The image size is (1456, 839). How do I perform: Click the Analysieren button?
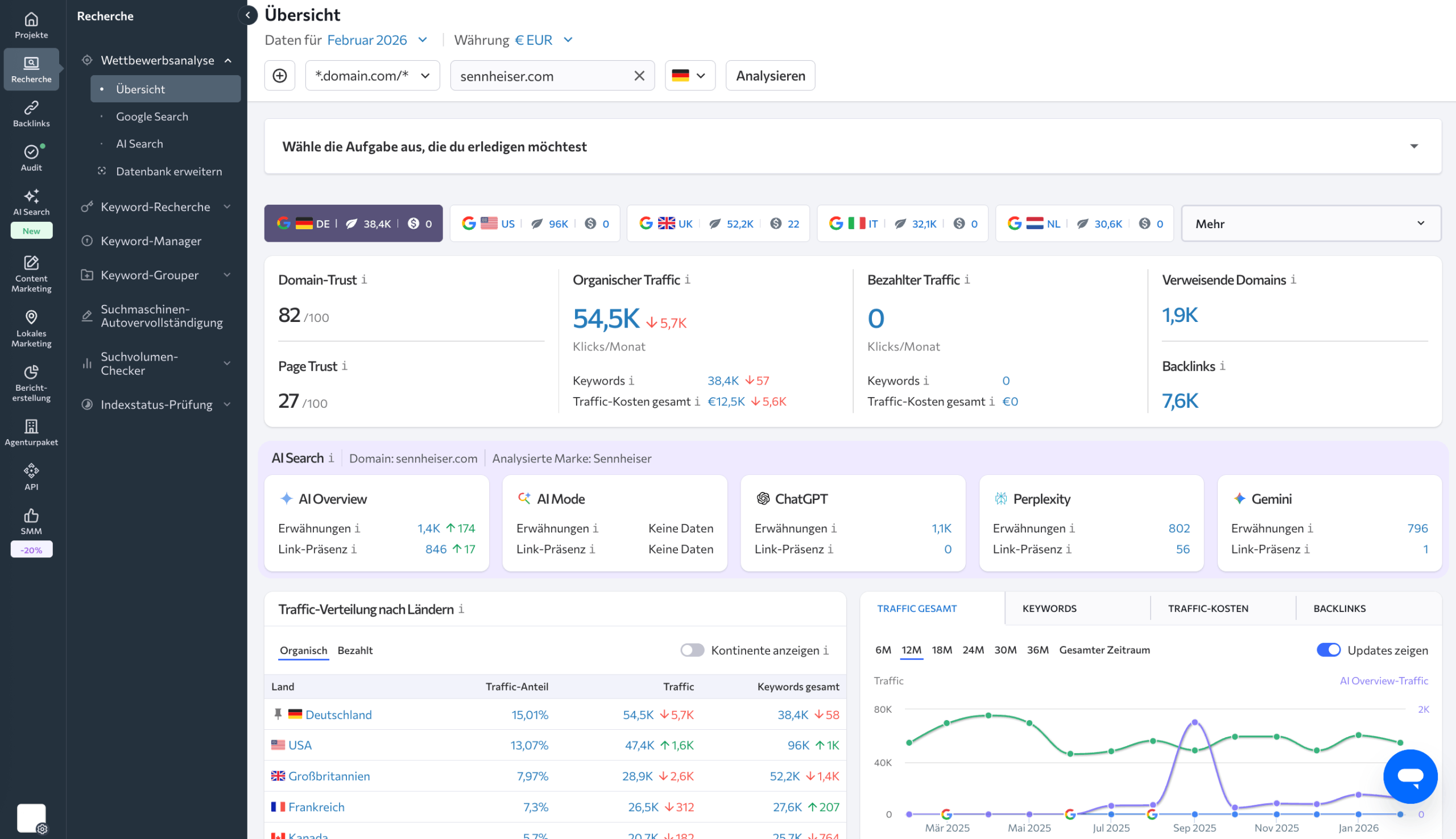tap(770, 76)
